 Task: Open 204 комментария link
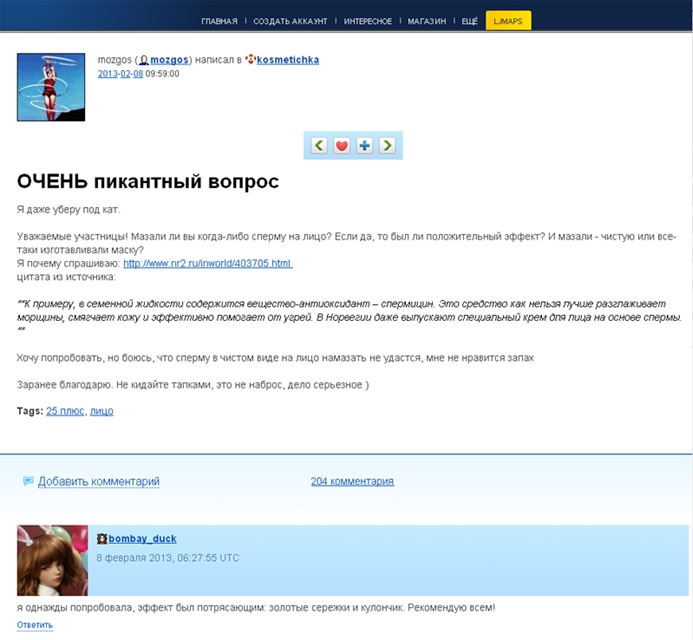coord(352,481)
